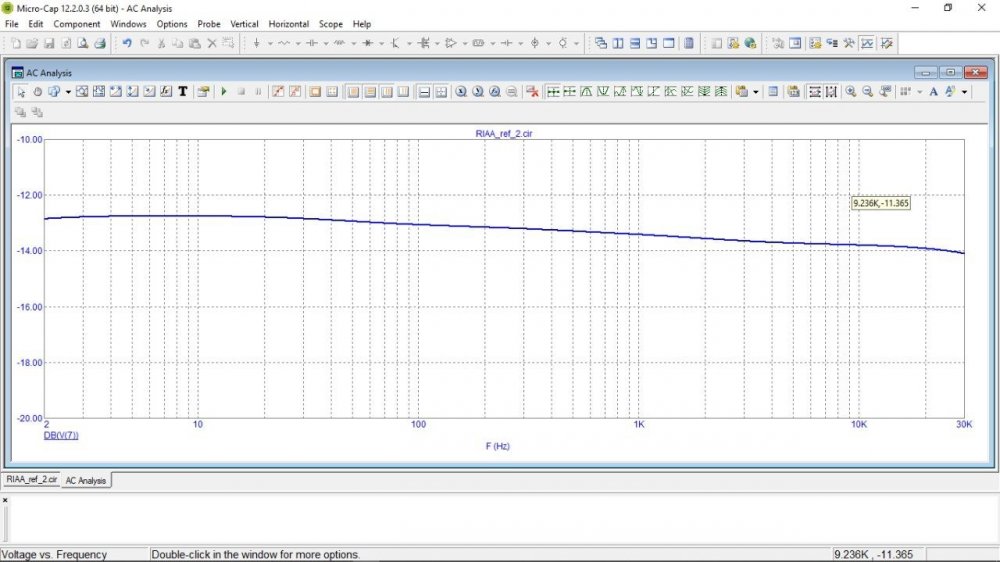This screenshot has width=1000, height=562.
Task: Click the Print icon in main toolbar
Action: (100, 43)
